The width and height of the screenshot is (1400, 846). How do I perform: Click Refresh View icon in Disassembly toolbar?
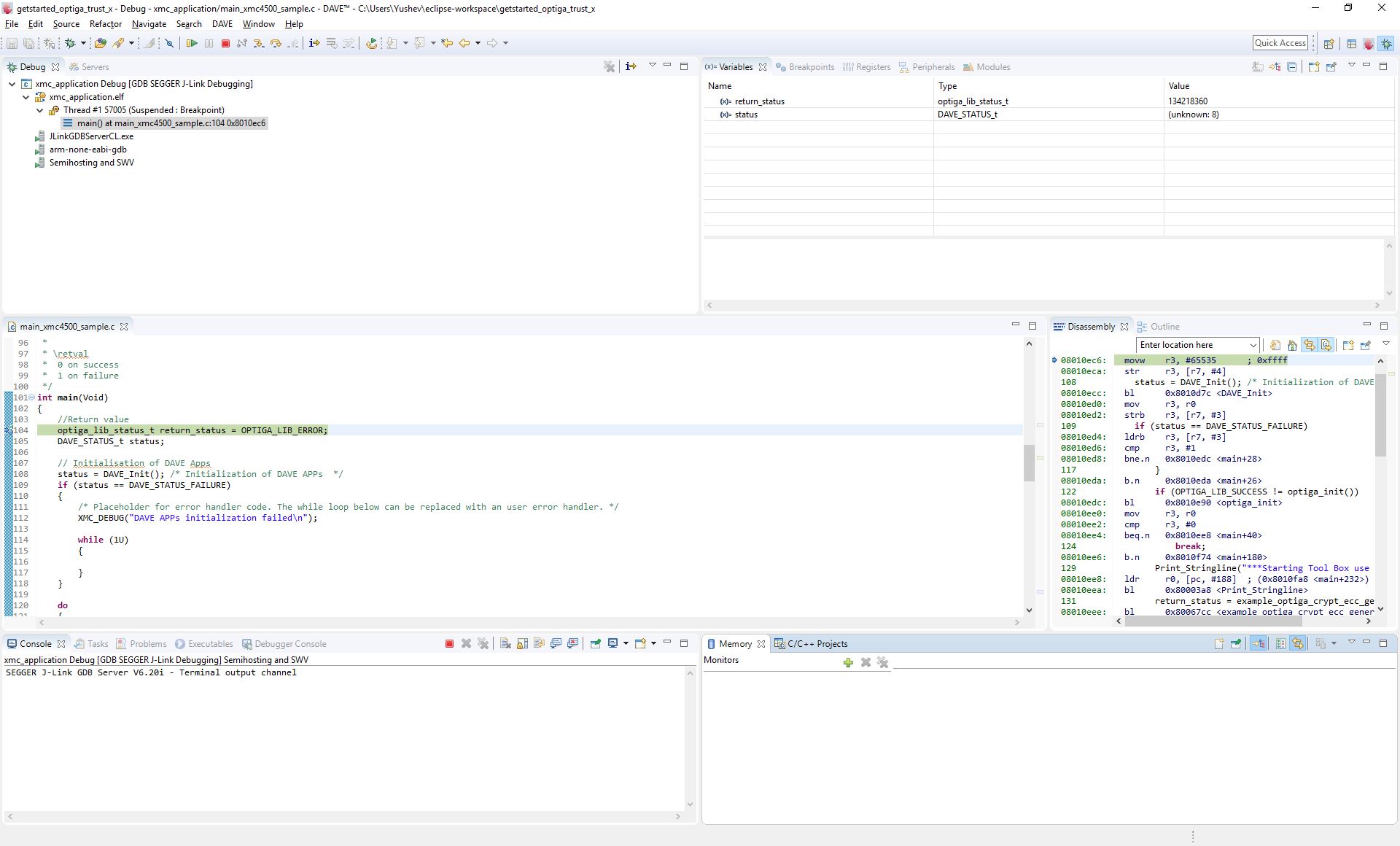click(1275, 345)
